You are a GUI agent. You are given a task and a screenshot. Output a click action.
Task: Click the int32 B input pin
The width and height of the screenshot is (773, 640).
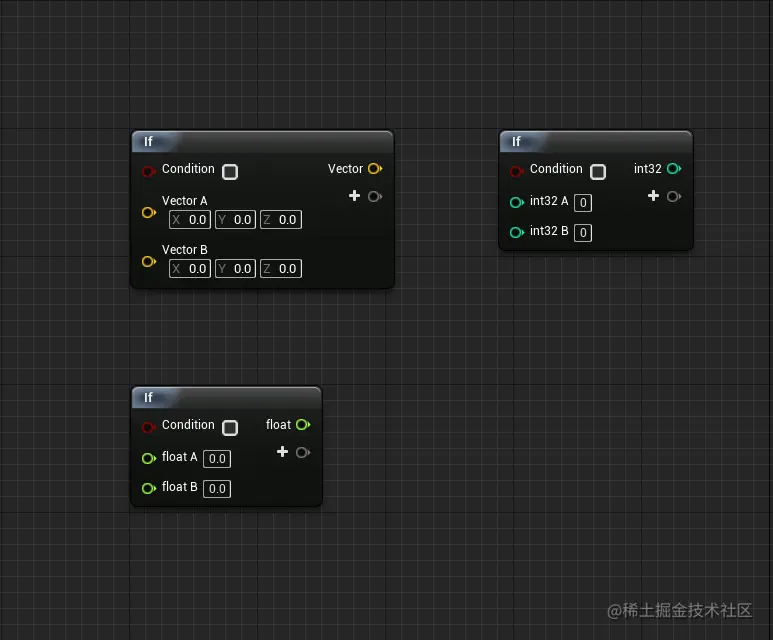(x=517, y=232)
